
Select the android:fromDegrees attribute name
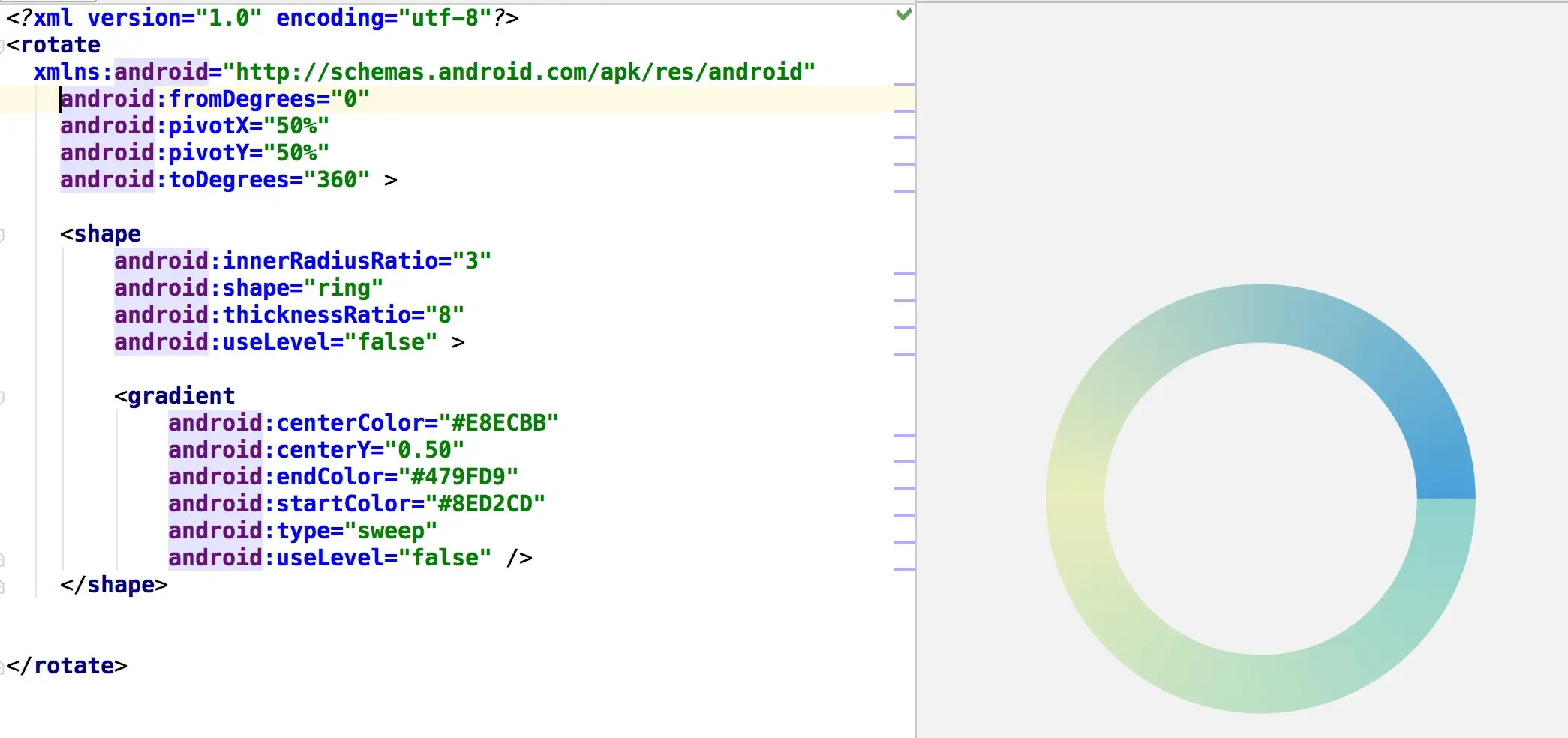[188, 99]
